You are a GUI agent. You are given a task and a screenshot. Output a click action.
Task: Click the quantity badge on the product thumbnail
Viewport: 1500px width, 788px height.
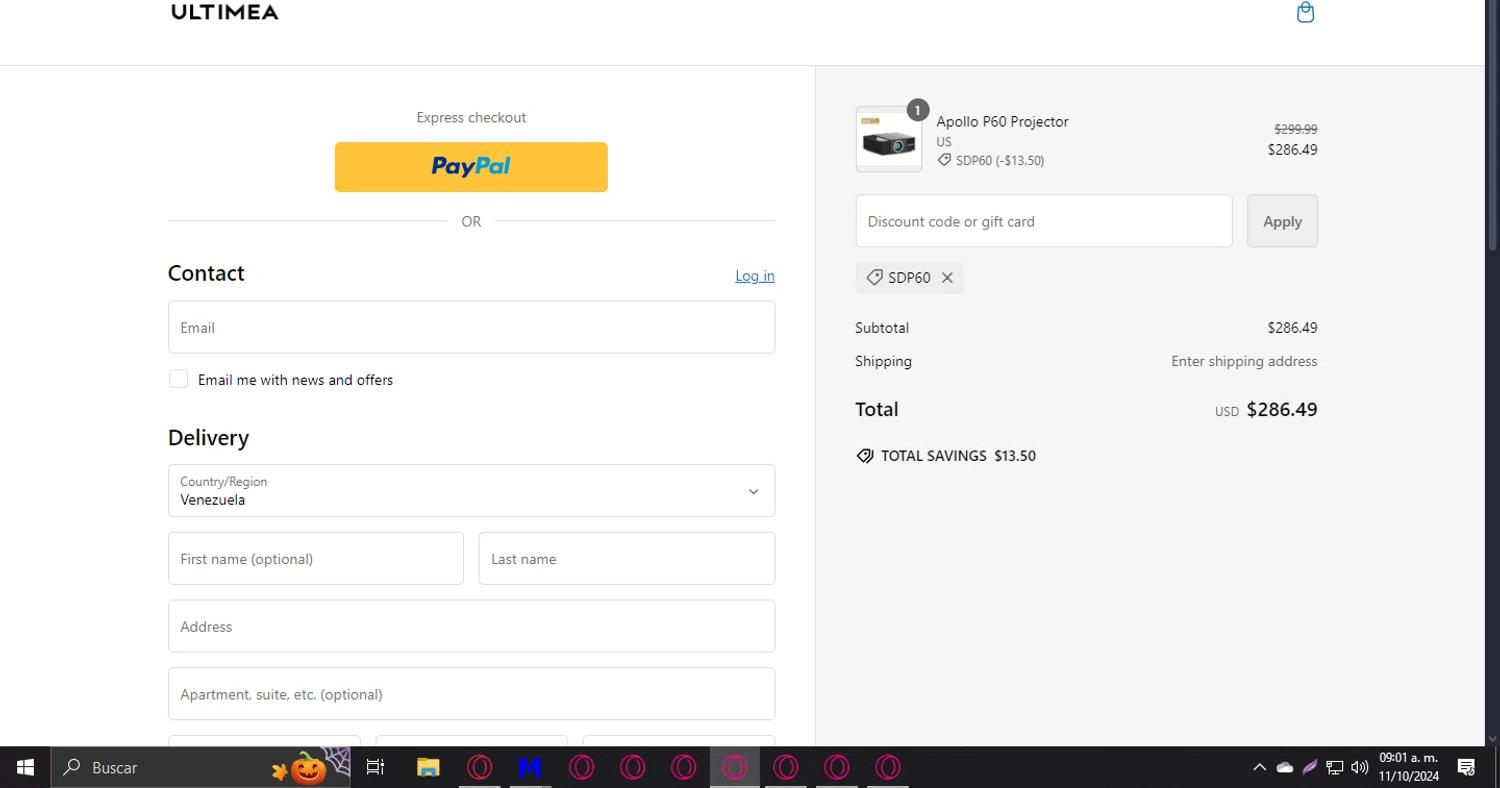click(x=917, y=110)
